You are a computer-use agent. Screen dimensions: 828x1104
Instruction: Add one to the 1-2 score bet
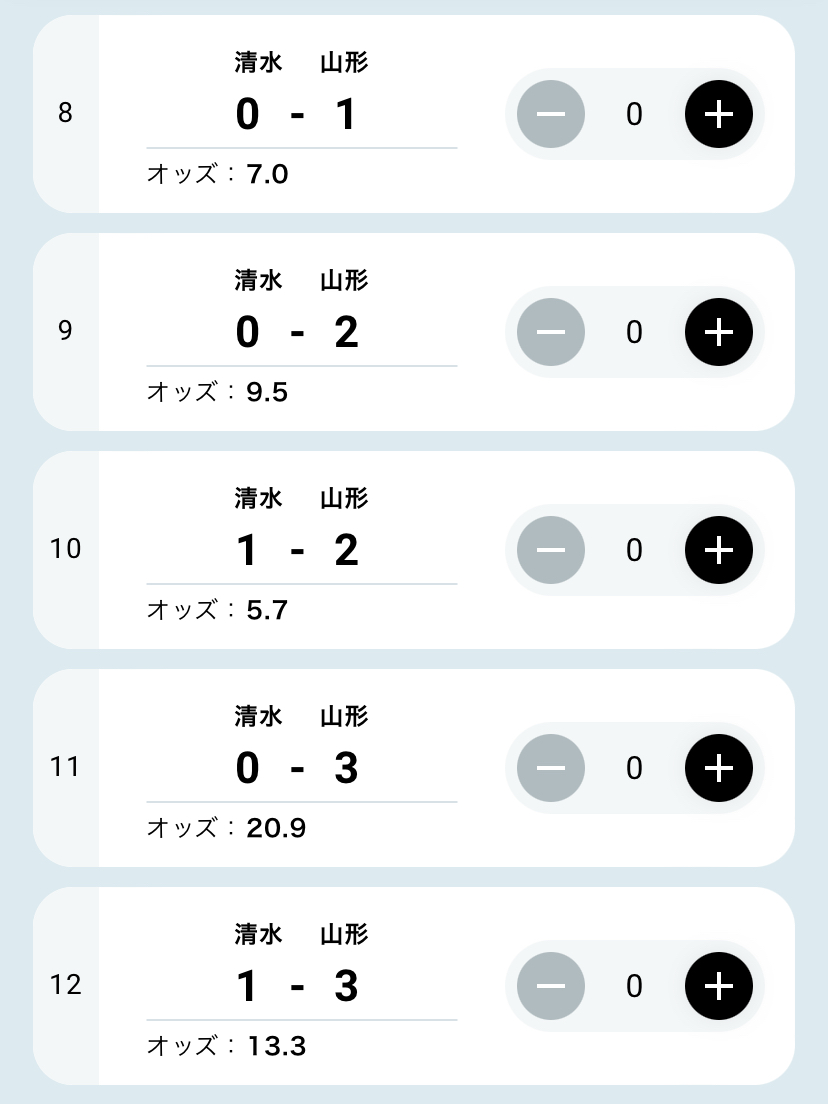[718, 550]
